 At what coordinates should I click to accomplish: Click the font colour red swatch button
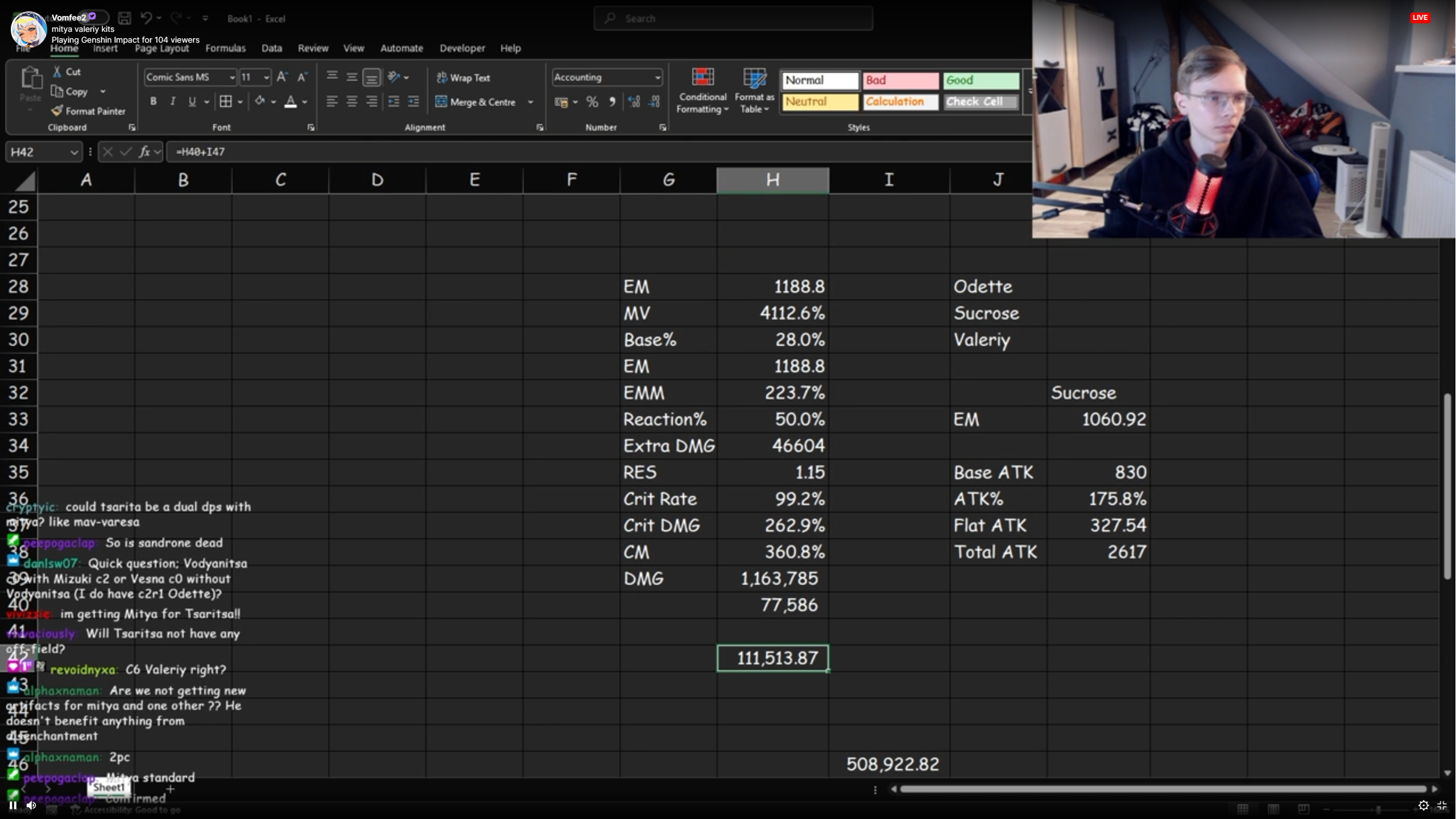pos(291,102)
